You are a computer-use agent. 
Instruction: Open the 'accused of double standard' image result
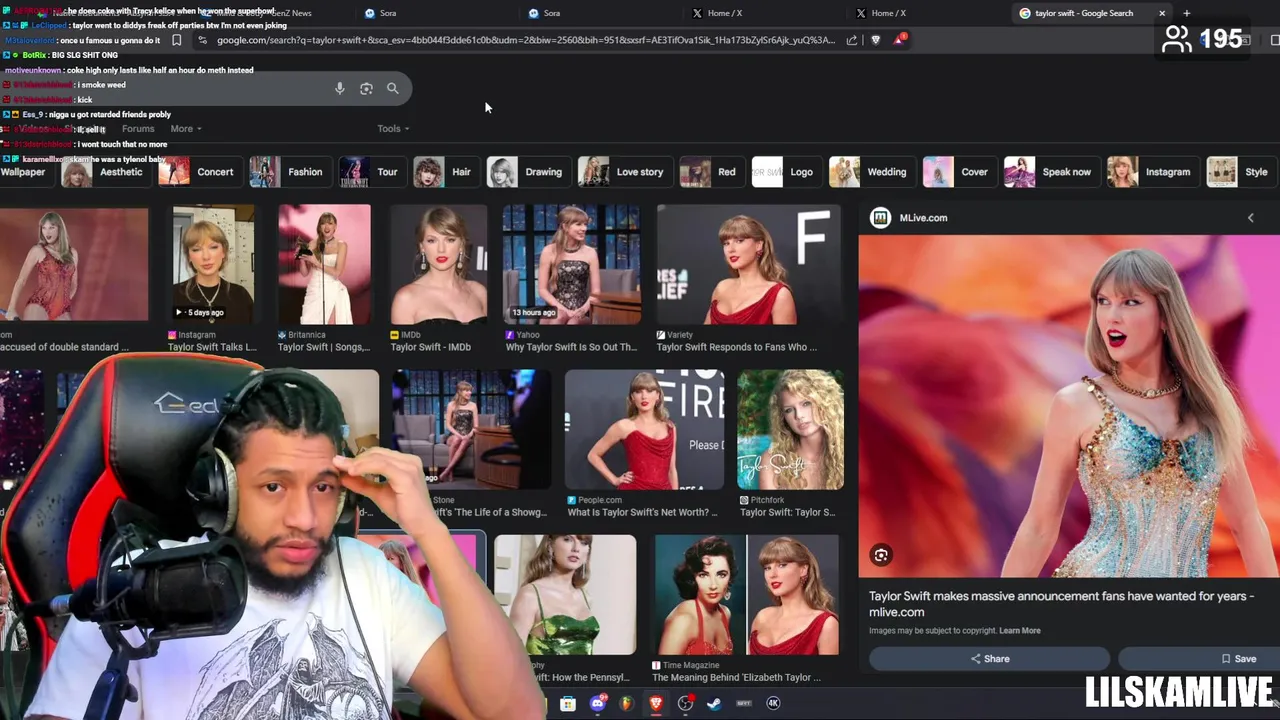click(74, 265)
